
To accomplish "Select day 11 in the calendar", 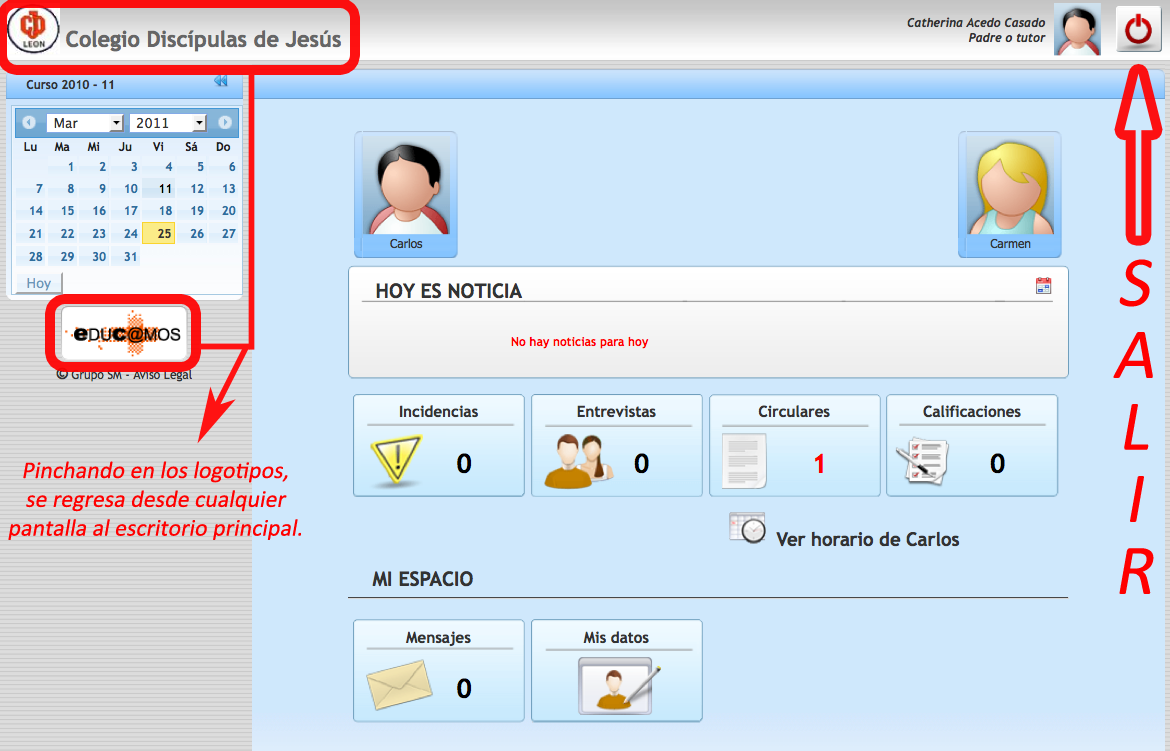I will (158, 189).
